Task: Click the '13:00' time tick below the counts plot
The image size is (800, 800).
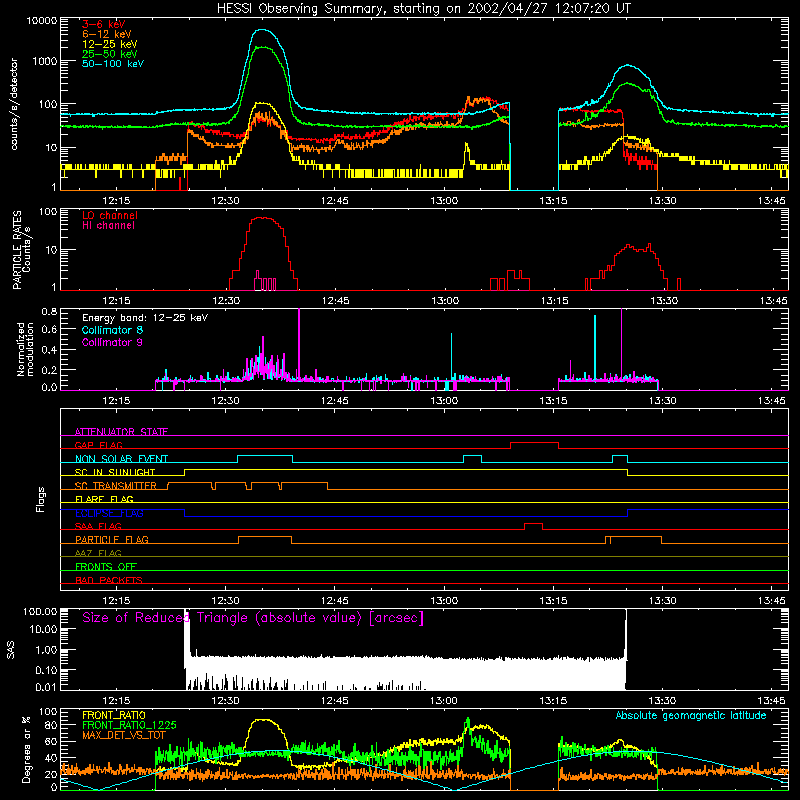Action: [444, 201]
